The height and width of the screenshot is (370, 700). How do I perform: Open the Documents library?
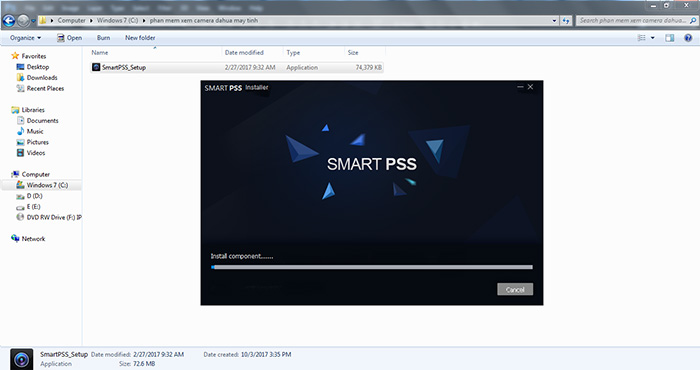pyautogui.click(x=42, y=121)
